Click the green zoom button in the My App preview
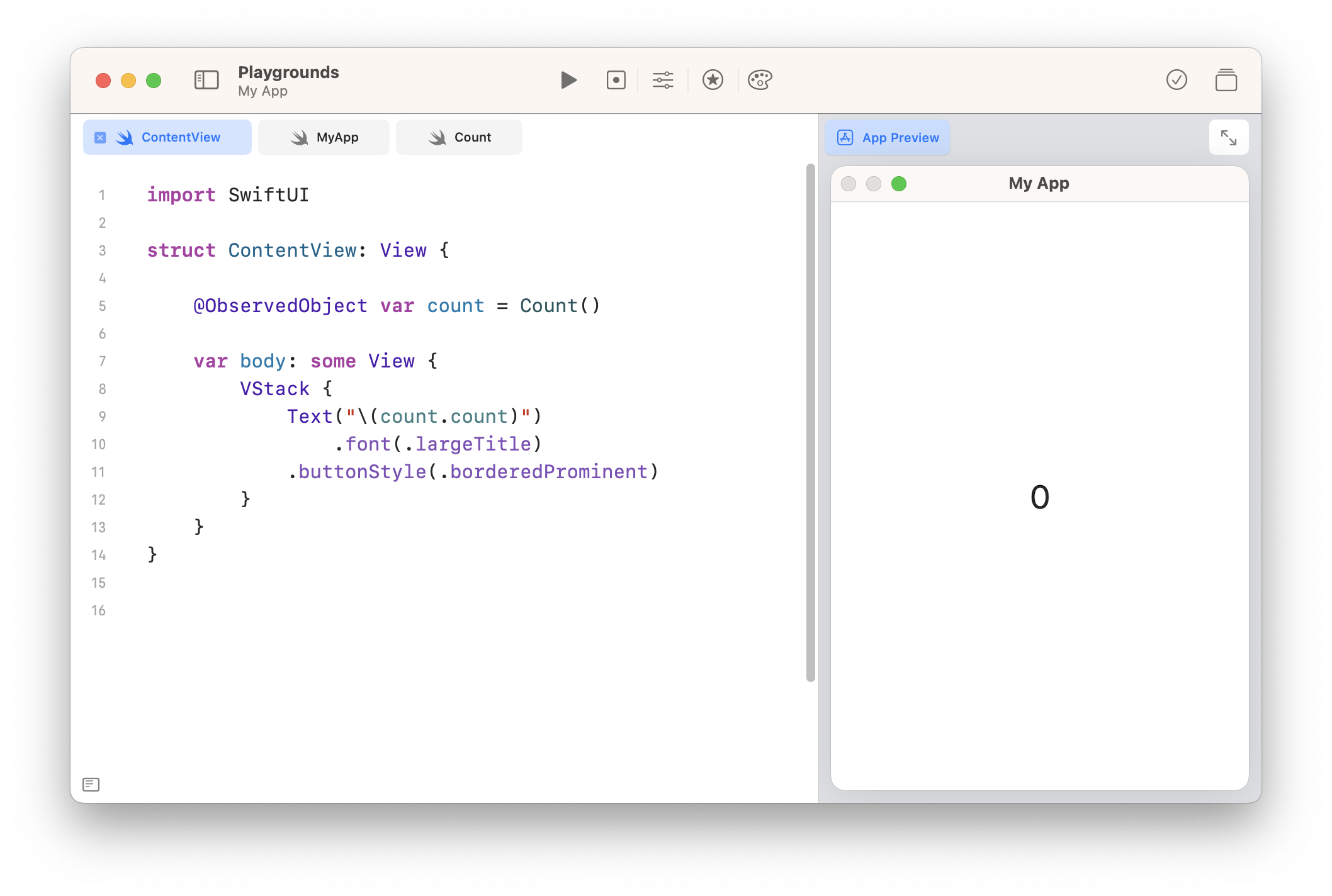 (x=899, y=184)
